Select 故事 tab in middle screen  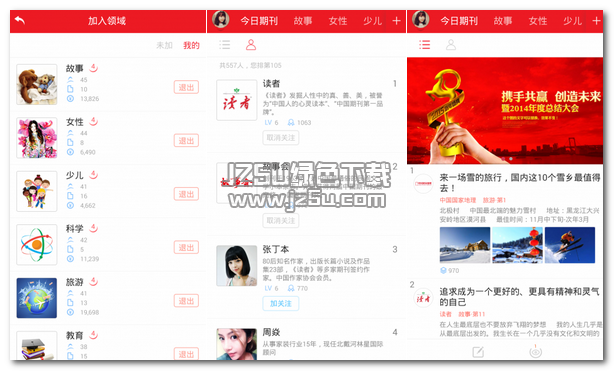[303, 21]
